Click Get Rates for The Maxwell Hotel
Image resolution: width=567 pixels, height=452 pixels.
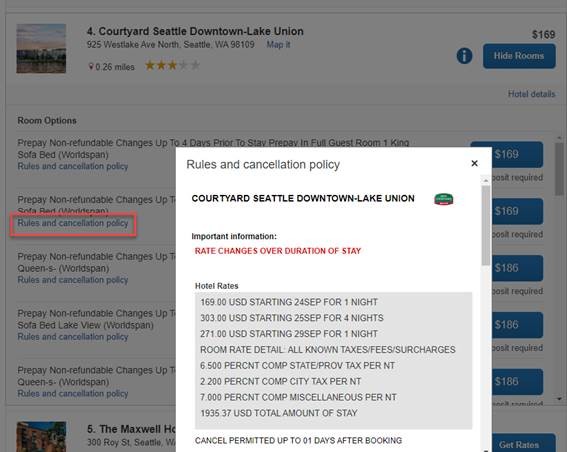(x=524, y=443)
